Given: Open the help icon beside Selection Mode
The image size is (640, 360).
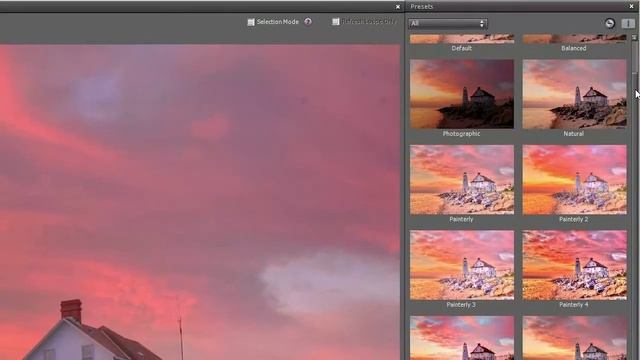Looking at the screenshot, I should click(x=308, y=22).
